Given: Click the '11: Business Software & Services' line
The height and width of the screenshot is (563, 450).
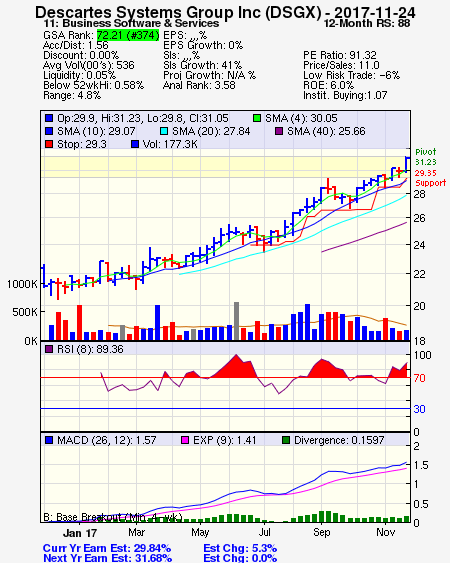Looking at the screenshot, I should tap(131, 23).
